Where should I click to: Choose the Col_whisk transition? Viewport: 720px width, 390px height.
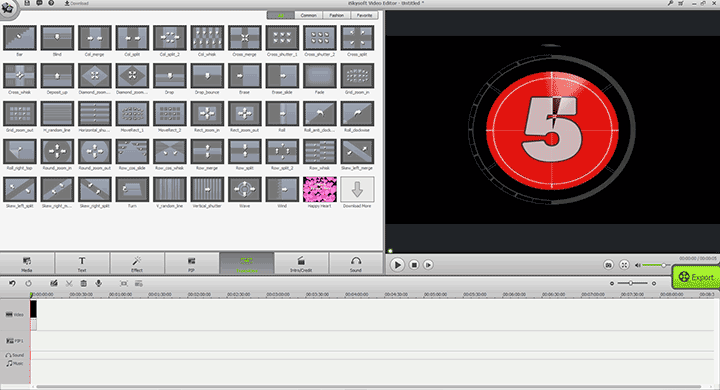pos(207,38)
